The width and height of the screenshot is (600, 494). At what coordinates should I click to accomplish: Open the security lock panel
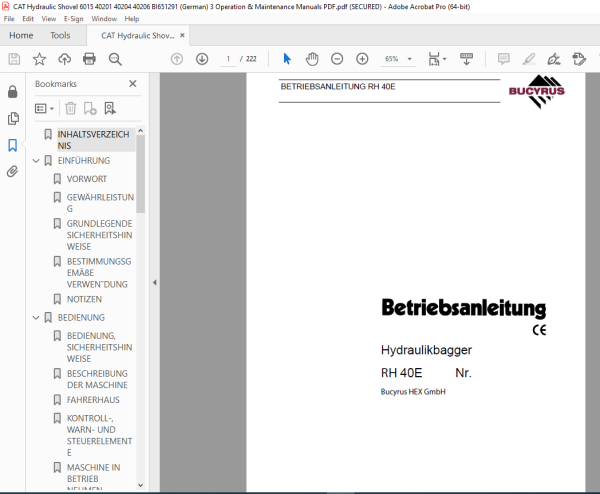[x=13, y=91]
